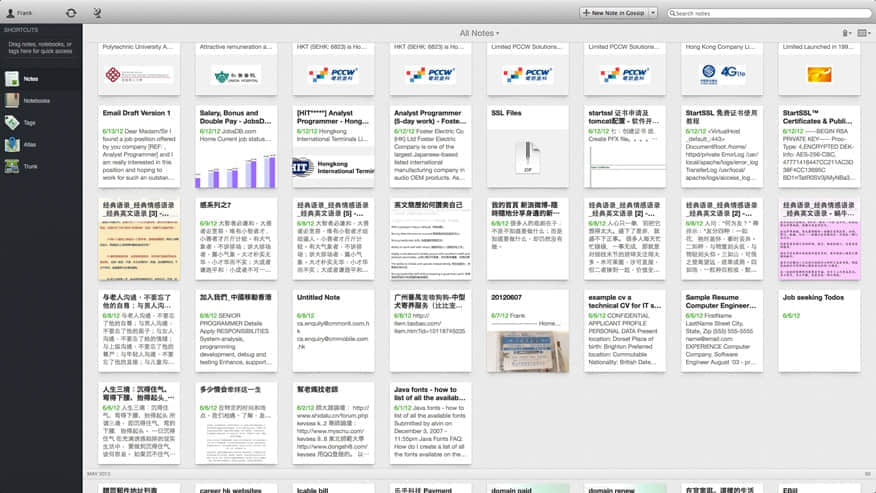The image size is (876, 493).
Task: Open Trunk in the sidebar
Action: point(41,166)
